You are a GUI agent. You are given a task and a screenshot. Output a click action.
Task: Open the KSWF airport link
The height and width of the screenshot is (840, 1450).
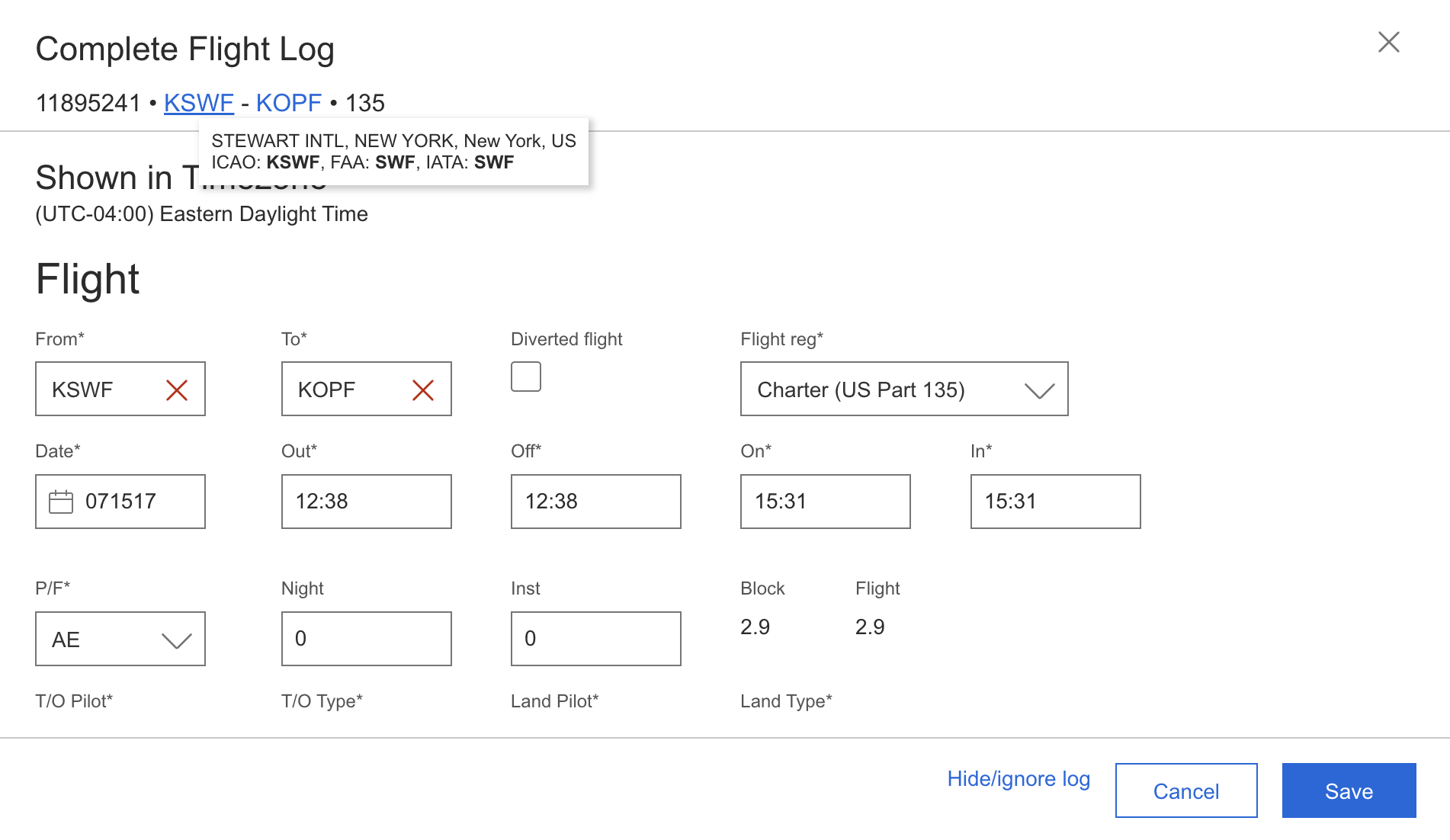(x=198, y=103)
